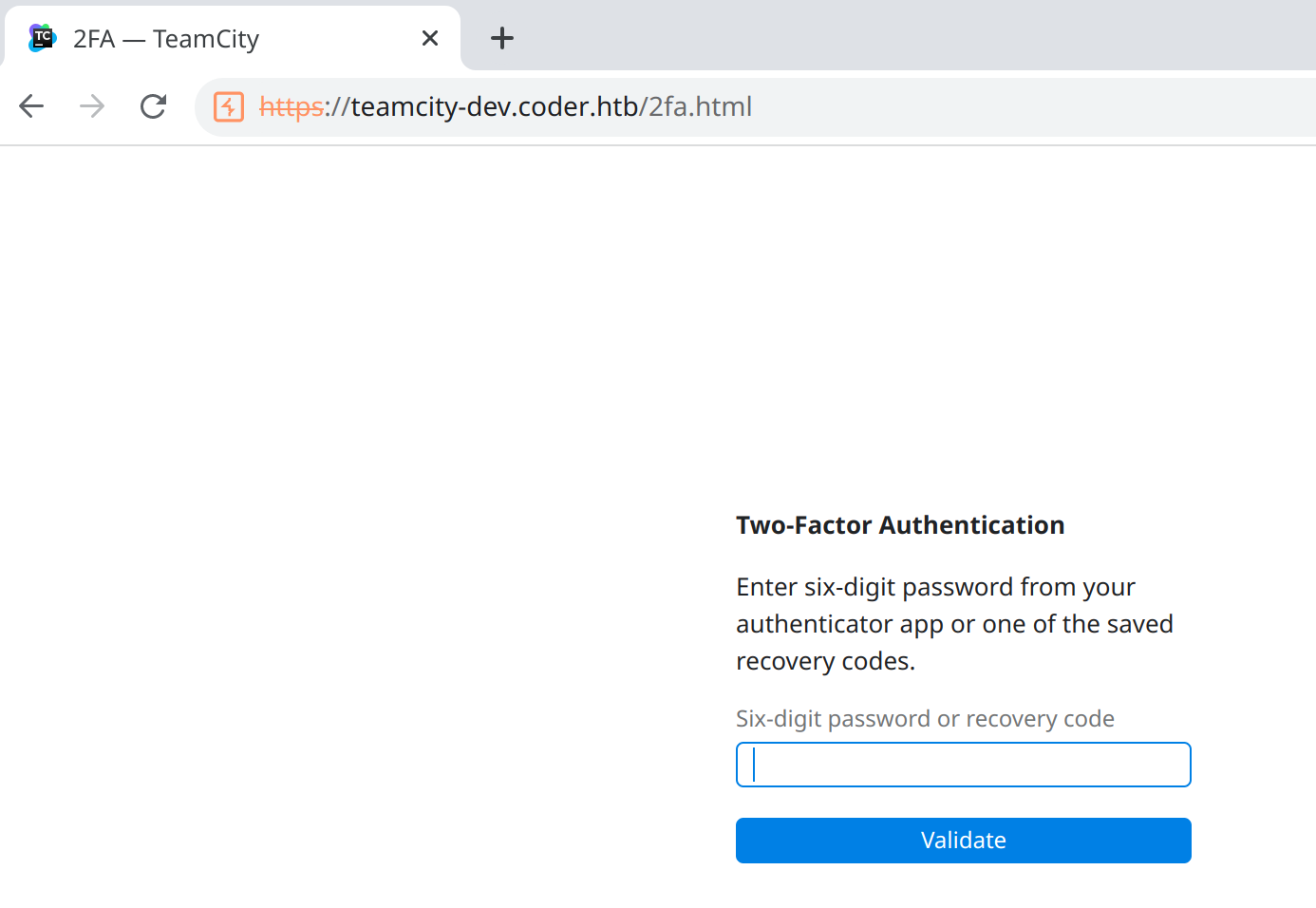Click the Two-Factor Authentication heading
The image size is (1316, 908).
[x=900, y=525]
